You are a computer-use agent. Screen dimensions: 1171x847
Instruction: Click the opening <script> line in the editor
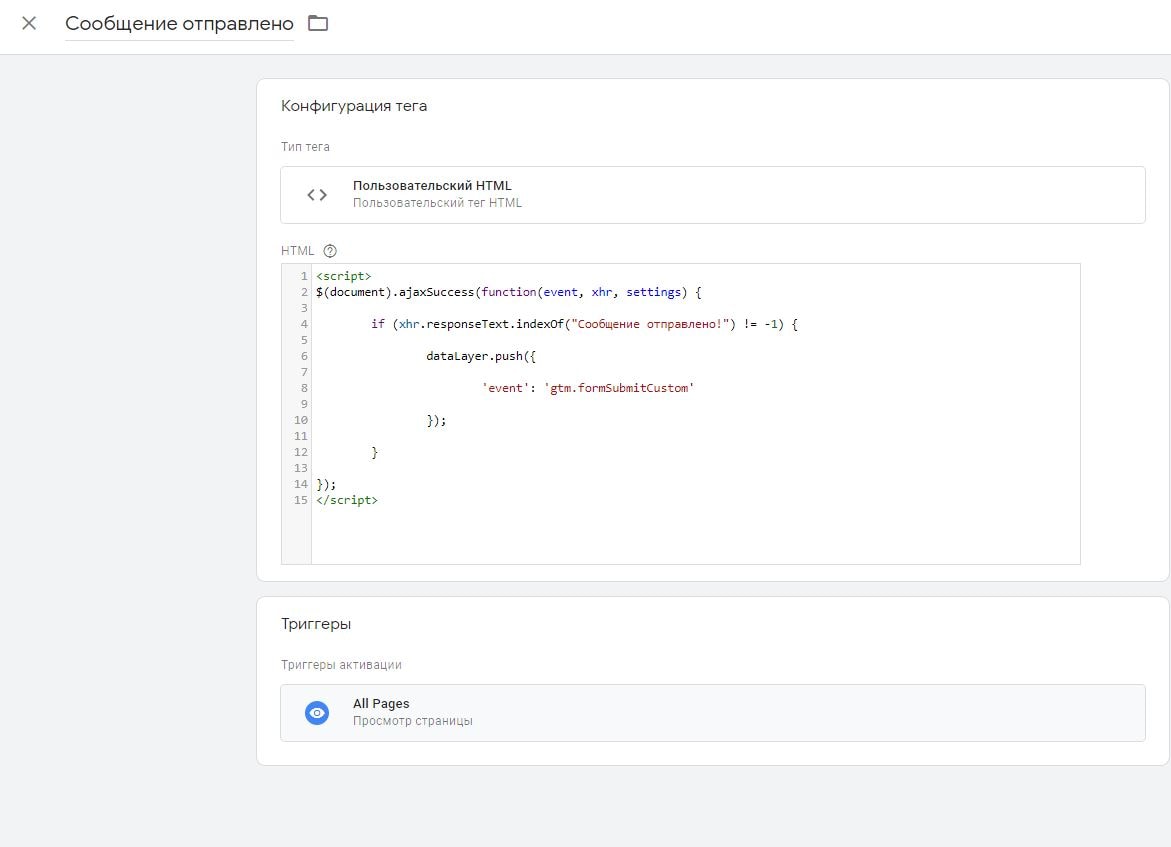coord(344,276)
